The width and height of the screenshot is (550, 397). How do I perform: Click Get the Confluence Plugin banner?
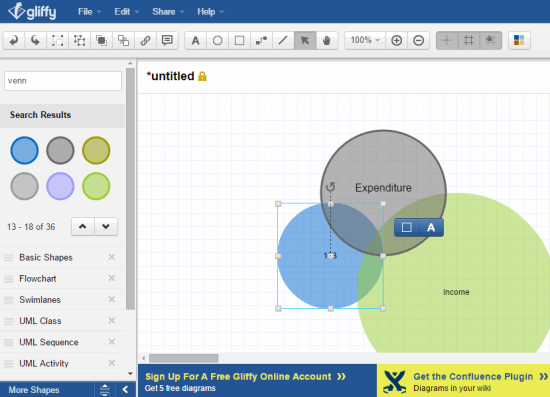click(463, 381)
